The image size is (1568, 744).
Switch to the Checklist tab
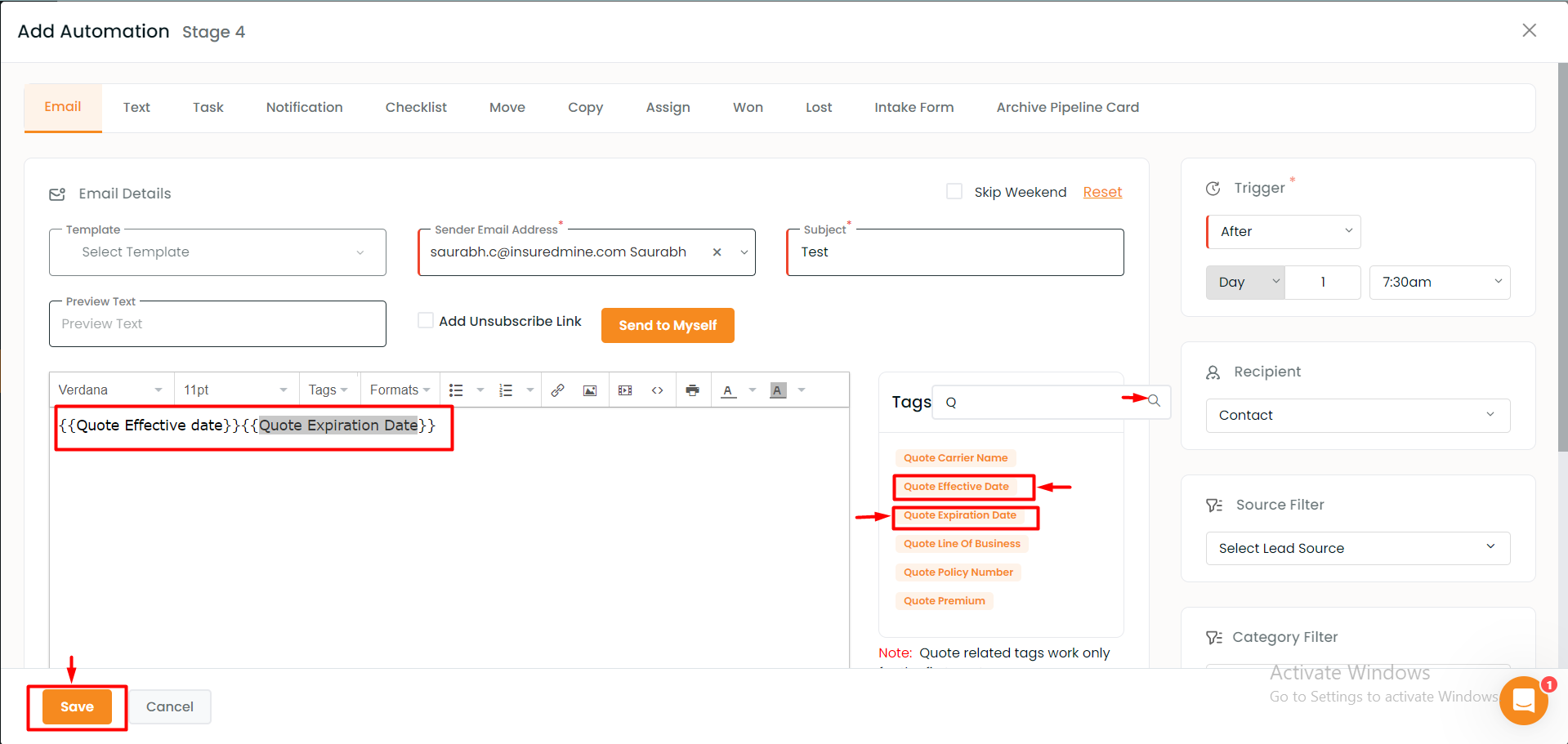coord(416,107)
